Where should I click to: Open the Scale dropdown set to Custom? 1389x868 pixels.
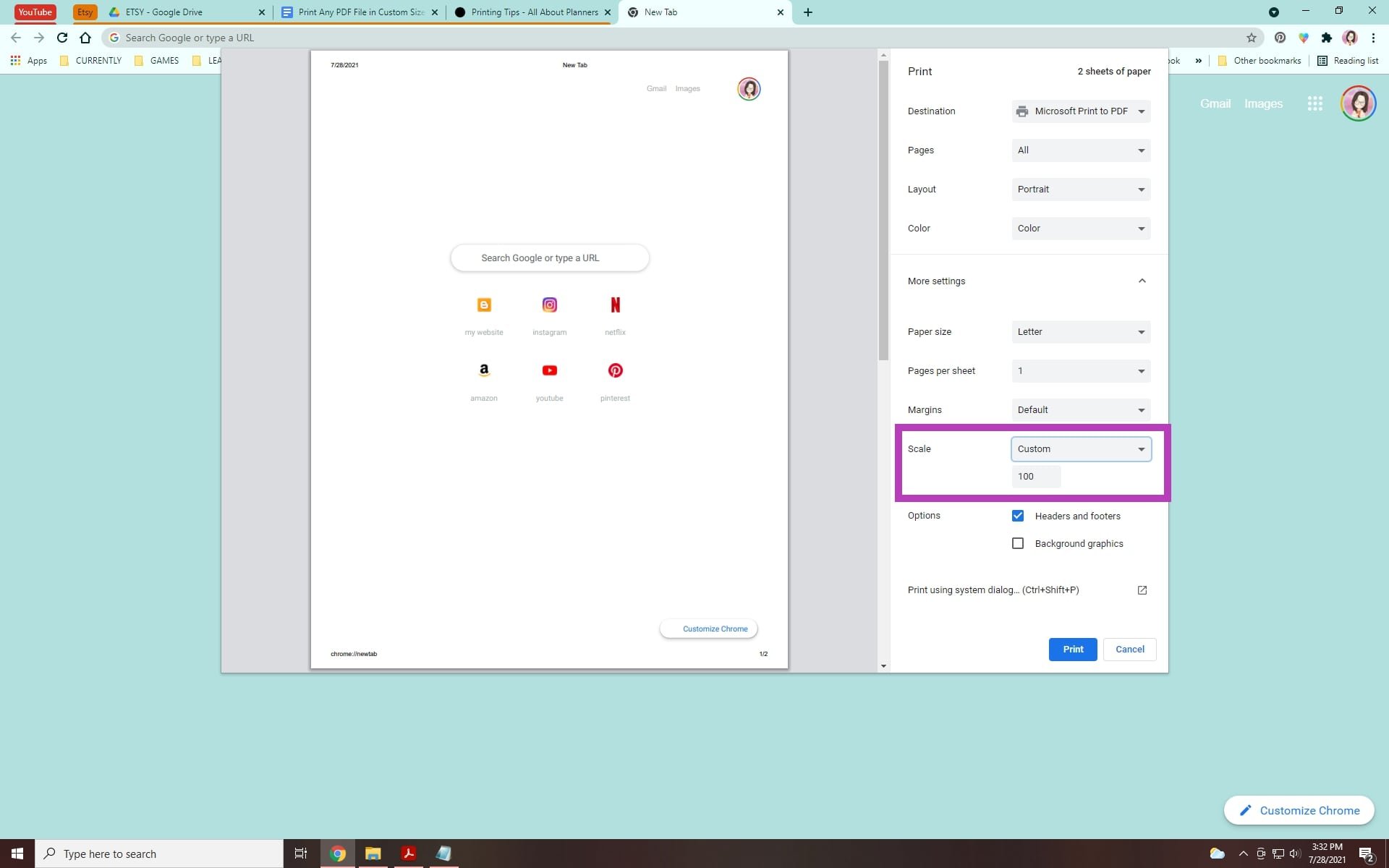pos(1081,448)
